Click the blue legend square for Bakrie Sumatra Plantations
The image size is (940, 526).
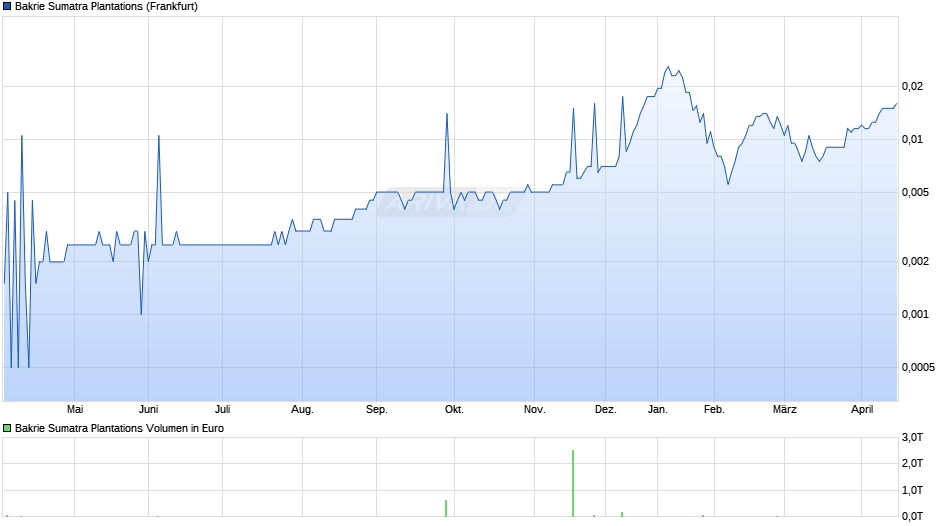7,7
